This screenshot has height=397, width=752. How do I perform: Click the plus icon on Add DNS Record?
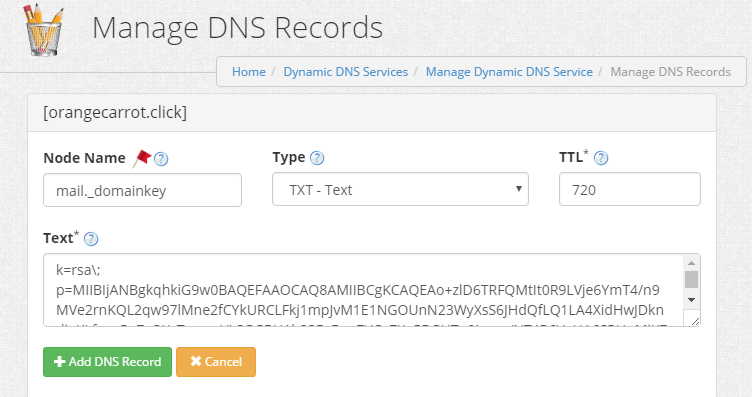point(59,362)
